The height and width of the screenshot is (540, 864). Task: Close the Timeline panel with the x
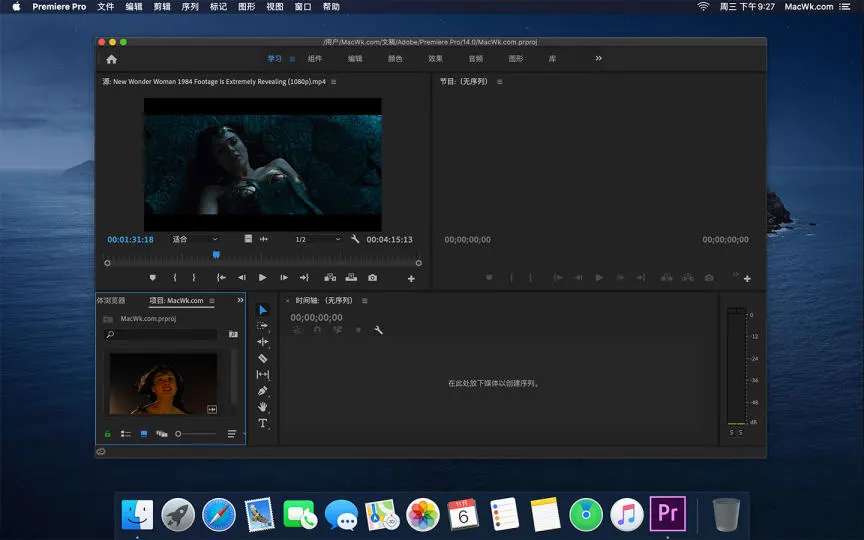(287, 301)
